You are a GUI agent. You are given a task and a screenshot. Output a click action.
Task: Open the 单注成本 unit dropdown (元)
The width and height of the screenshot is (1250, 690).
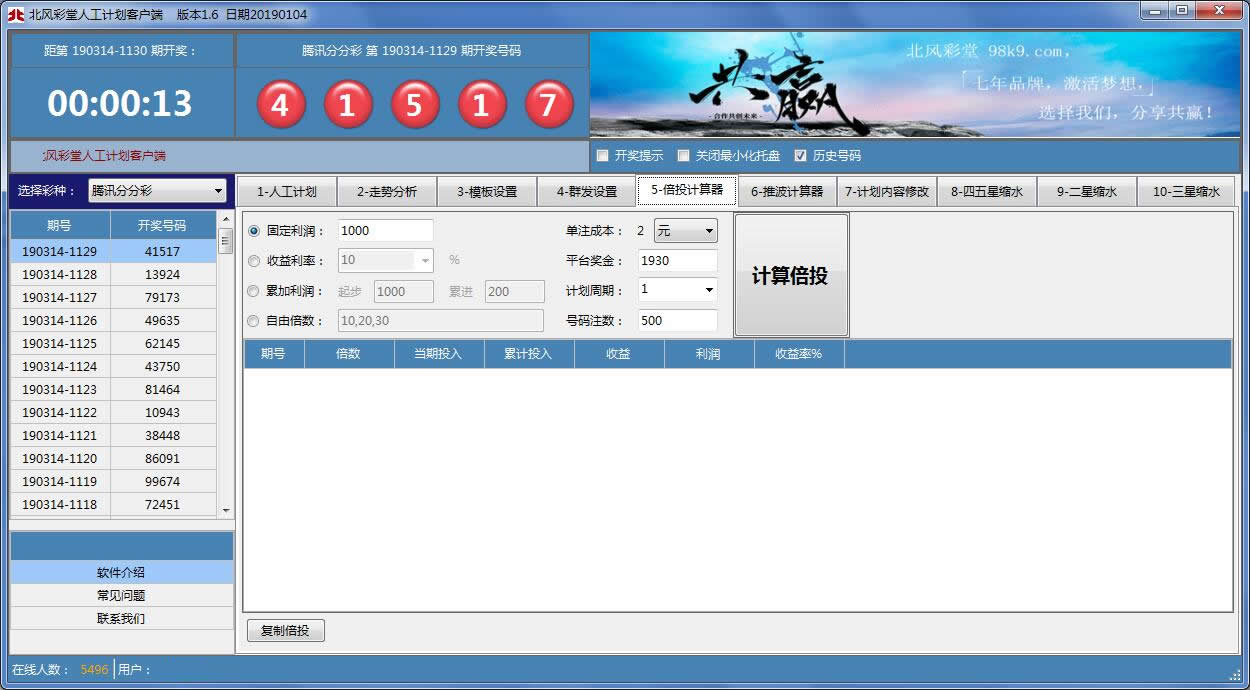coord(686,231)
